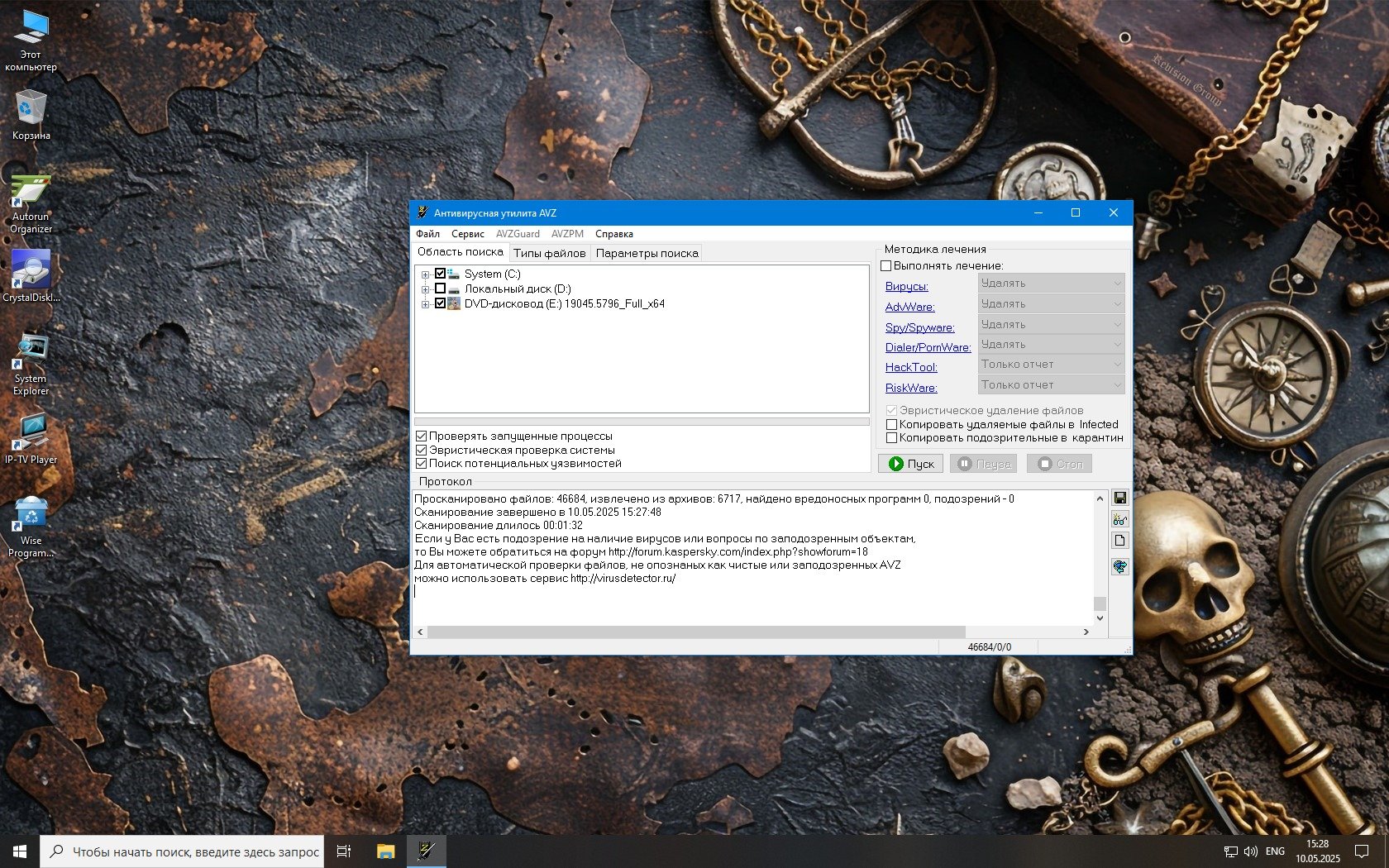This screenshot has width=1389, height=868.
Task: Click the save protocol floppy disk icon
Action: [x=1119, y=498]
